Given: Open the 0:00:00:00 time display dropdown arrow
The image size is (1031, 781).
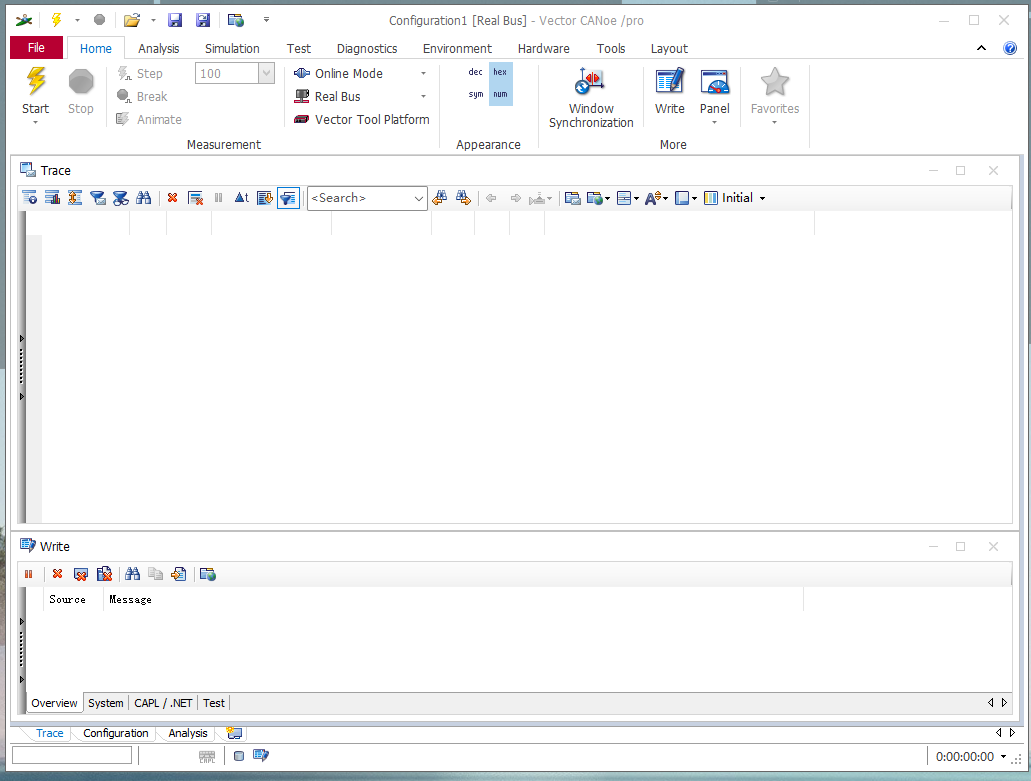Looking at the screenshot, I should (1003, 757).
